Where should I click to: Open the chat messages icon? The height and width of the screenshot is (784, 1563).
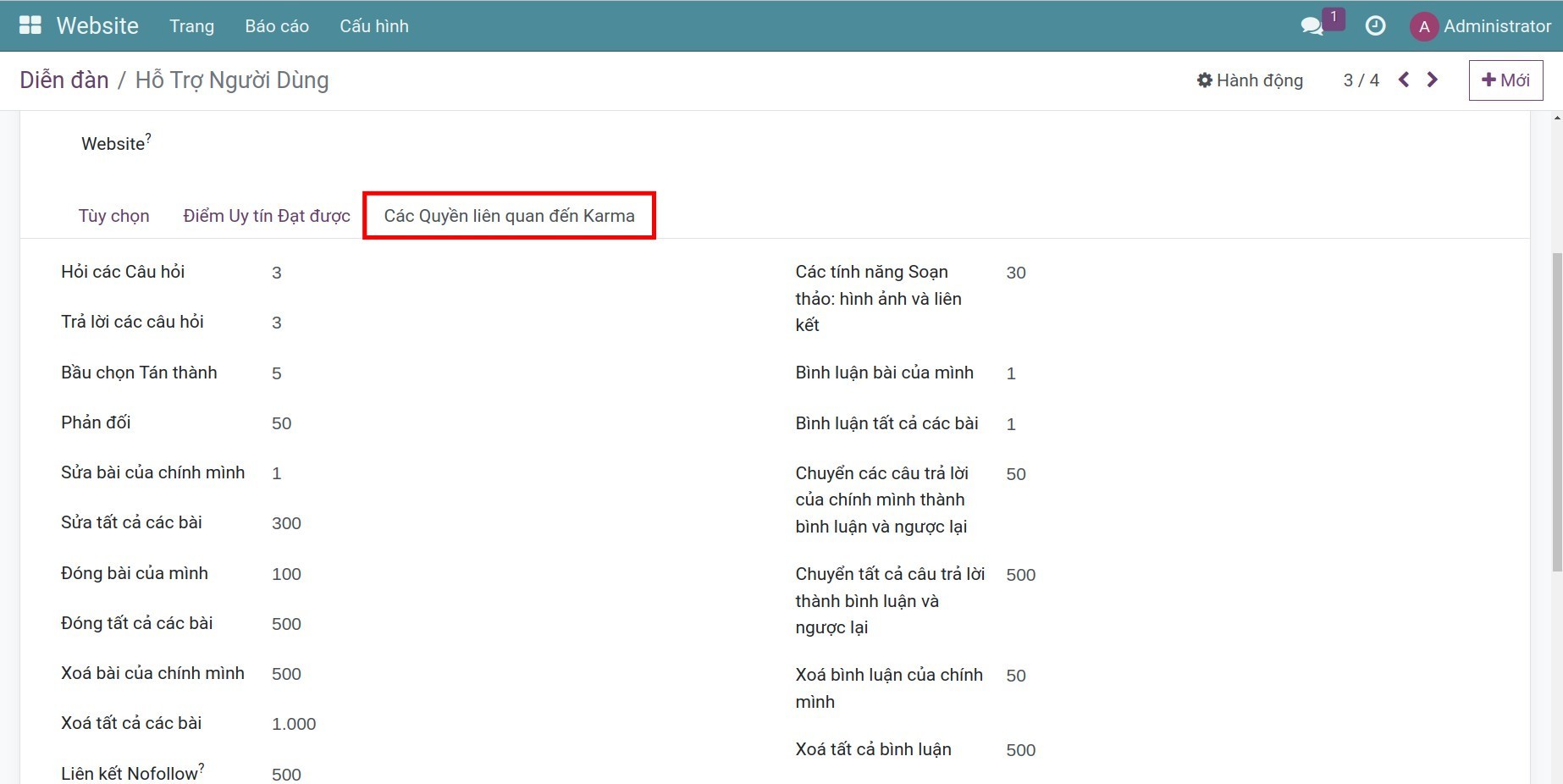point(1312,26)
